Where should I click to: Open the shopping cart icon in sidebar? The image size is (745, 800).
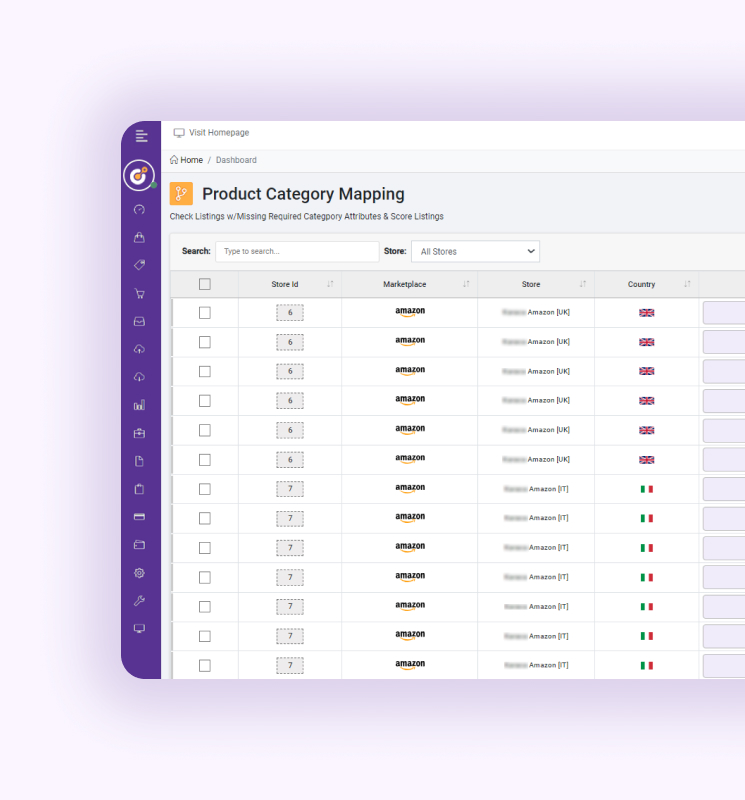140,294
